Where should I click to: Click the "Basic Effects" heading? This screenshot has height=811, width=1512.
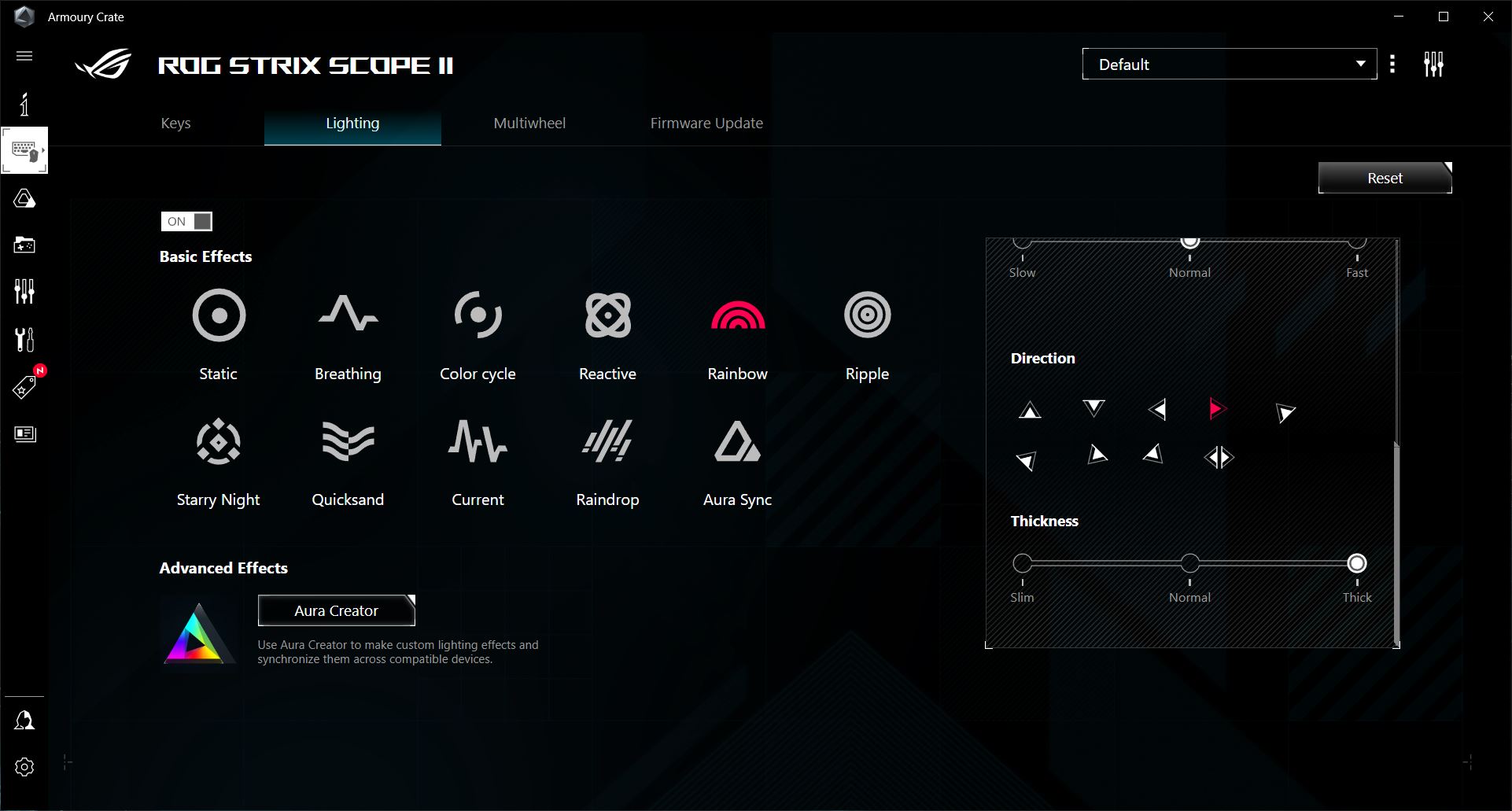(x=206, y=257)
